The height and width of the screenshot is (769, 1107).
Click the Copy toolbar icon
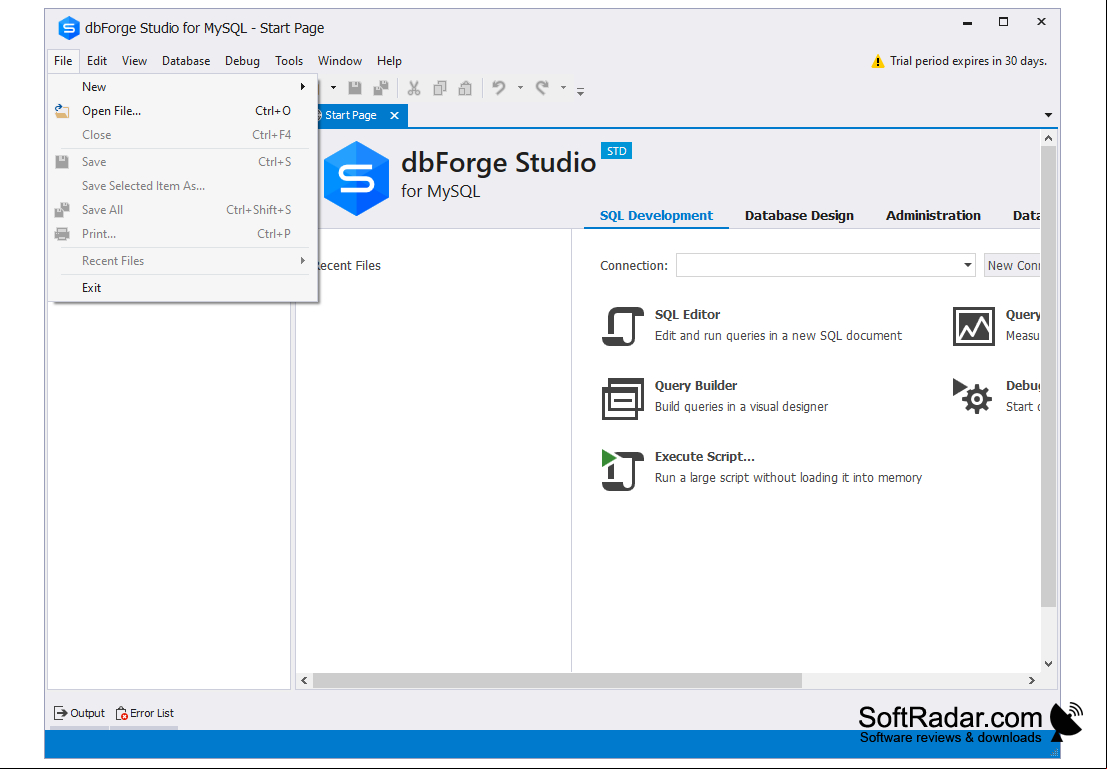440,88
